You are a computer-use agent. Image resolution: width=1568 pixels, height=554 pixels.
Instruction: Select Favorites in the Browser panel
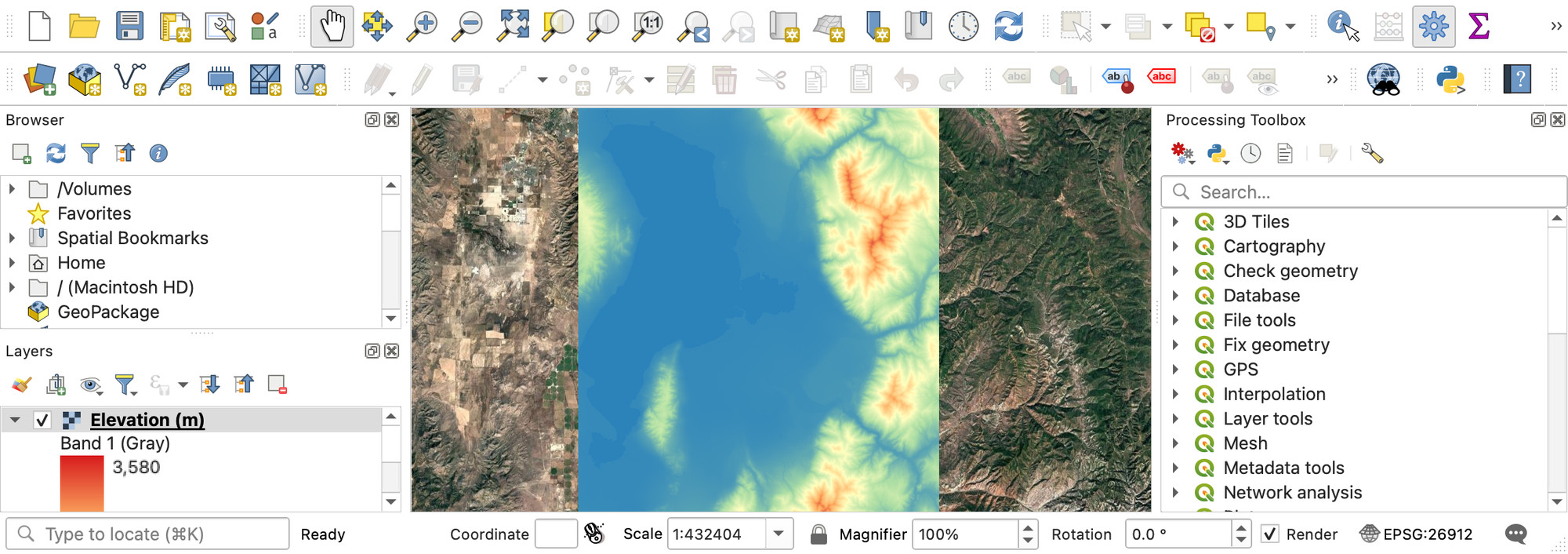pyautogui.click(x=94, y=213)
